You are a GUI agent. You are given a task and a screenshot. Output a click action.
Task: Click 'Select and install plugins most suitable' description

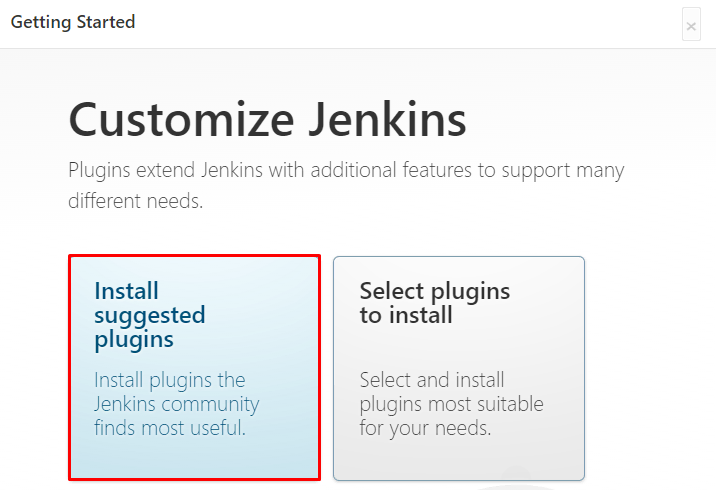(451, 392)
